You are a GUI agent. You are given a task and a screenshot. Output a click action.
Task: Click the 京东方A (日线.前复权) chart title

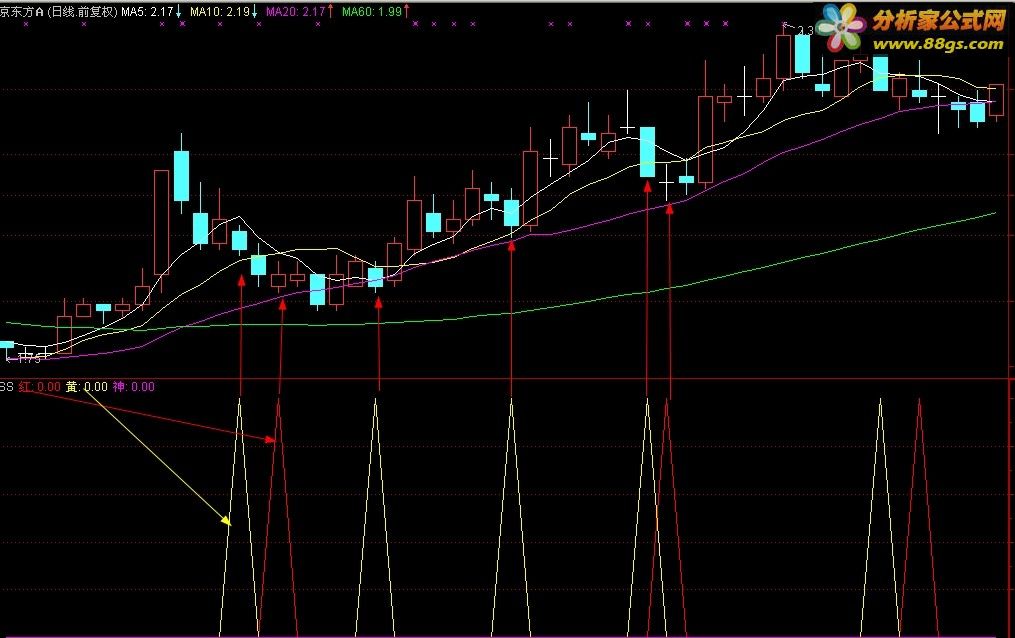tap(59, 12)
